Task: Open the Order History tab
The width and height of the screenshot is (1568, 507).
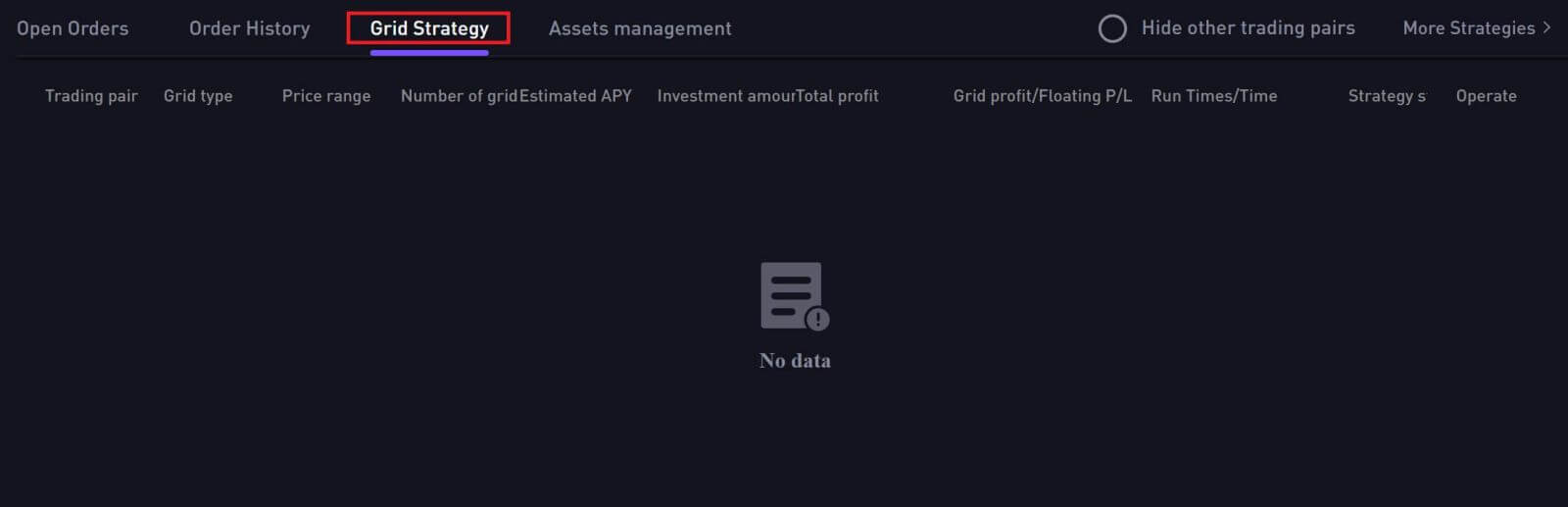Action: pos(249,28)
